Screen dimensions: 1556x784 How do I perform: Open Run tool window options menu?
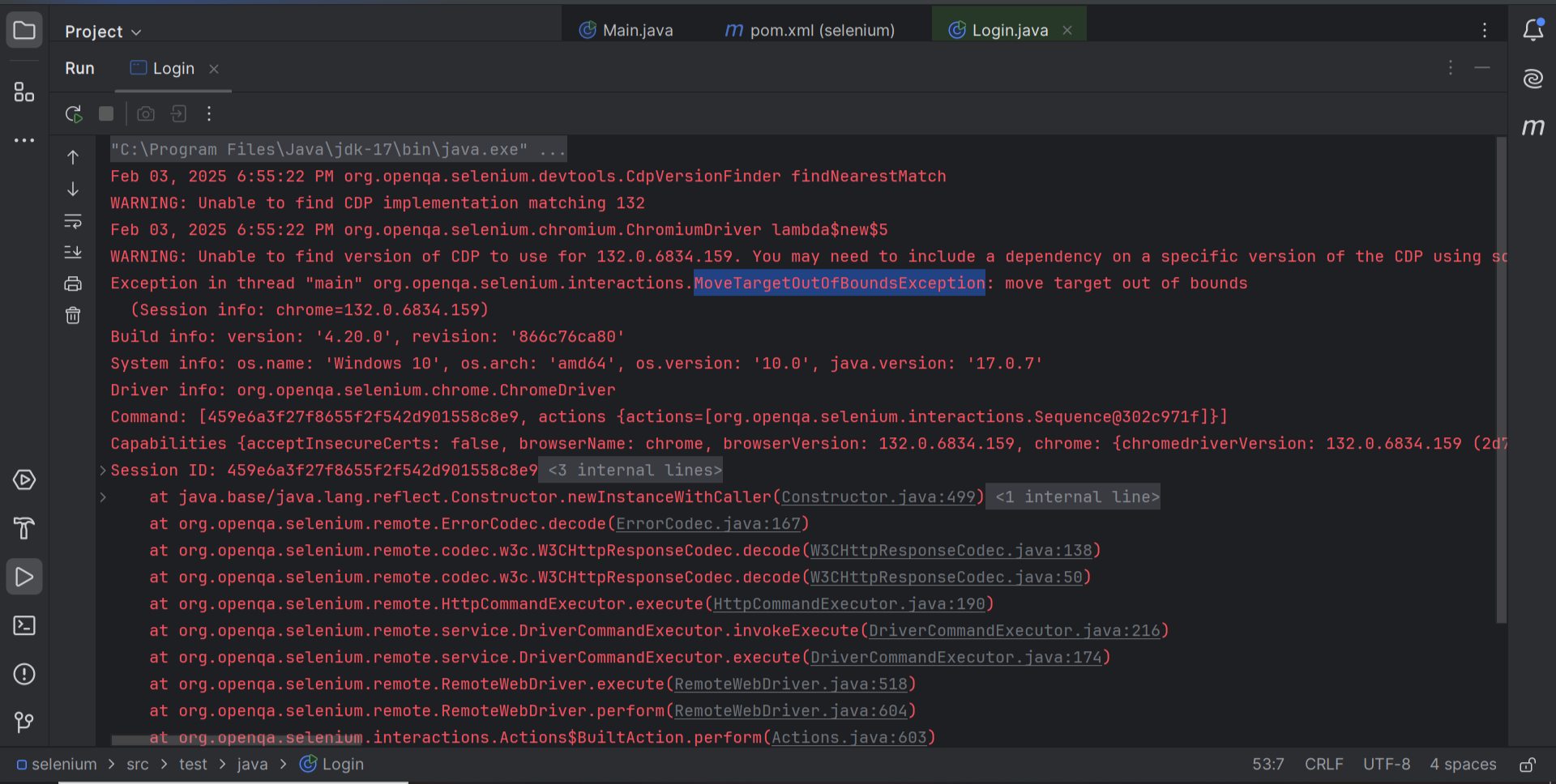pos(1451,68)
